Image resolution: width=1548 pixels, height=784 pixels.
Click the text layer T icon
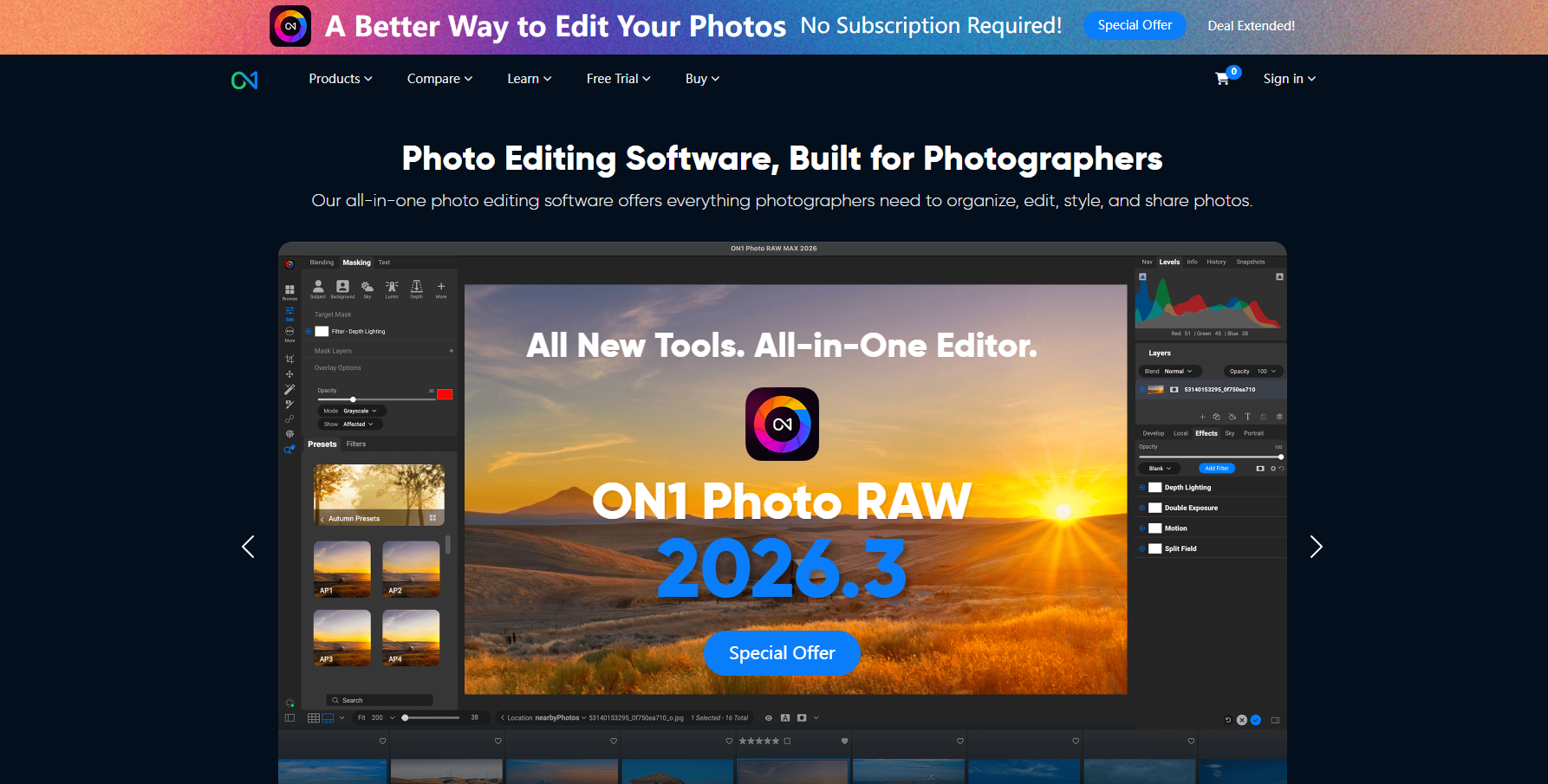(1248, 417)
